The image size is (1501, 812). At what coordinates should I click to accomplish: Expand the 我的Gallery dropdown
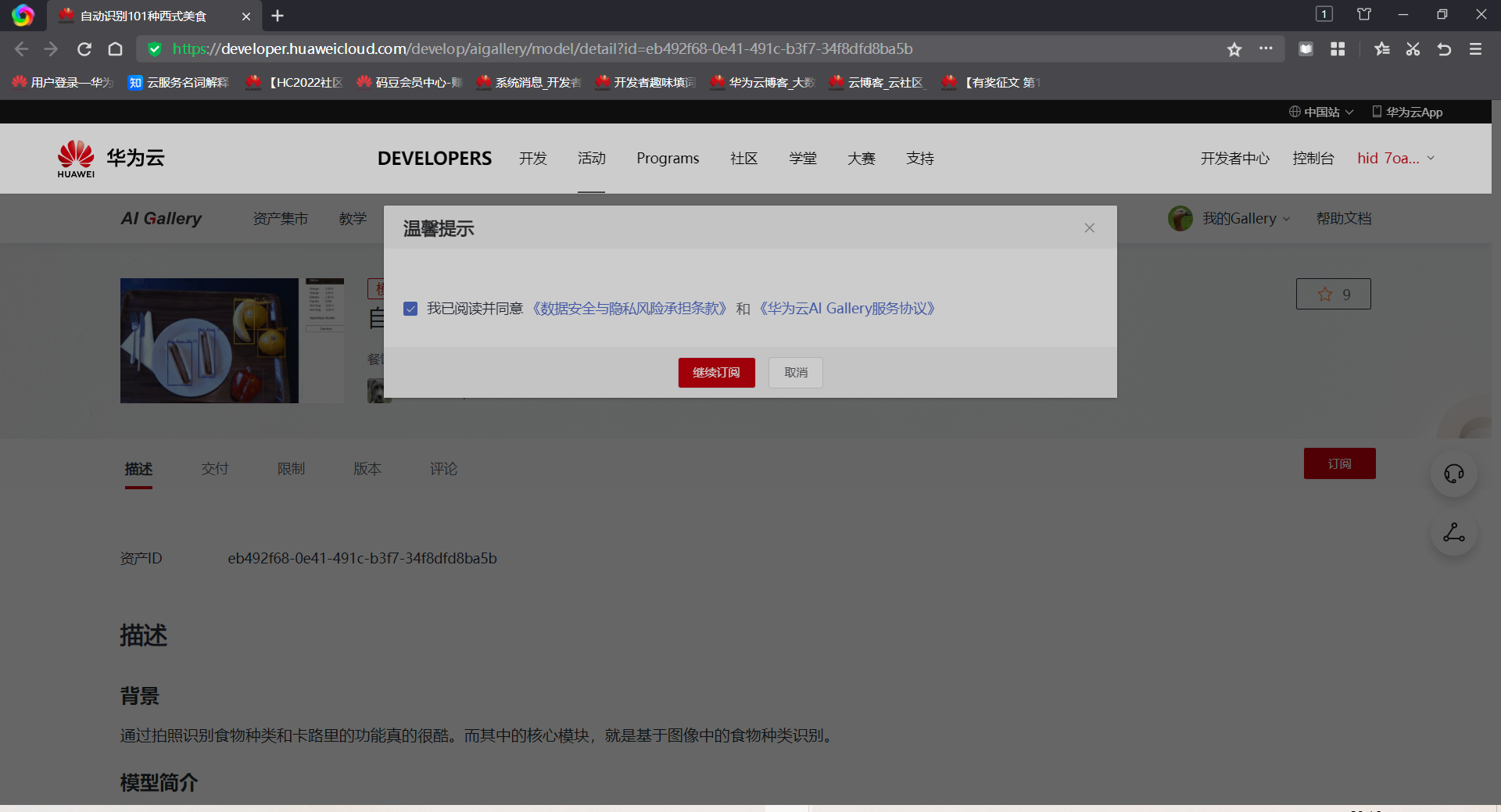(x=1246, y=219)
